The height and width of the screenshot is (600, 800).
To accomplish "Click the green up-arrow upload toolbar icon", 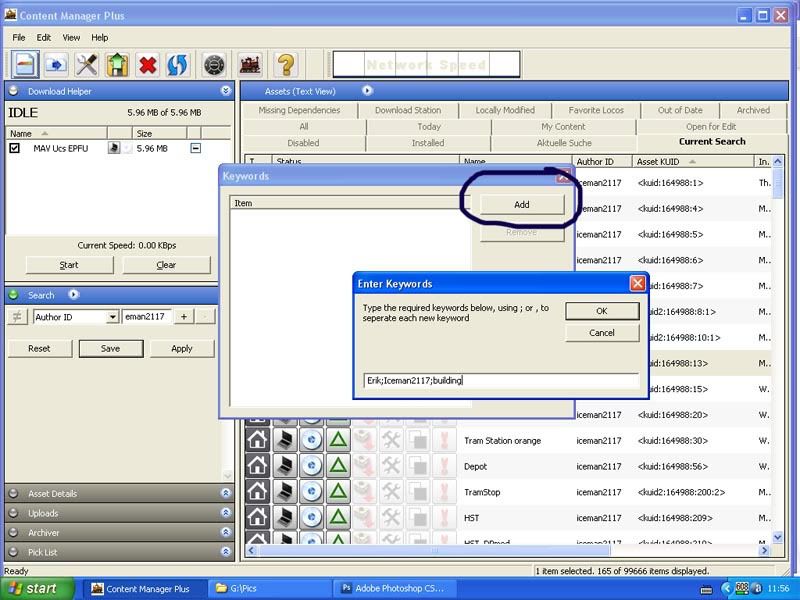I will (x=117, y=65).
